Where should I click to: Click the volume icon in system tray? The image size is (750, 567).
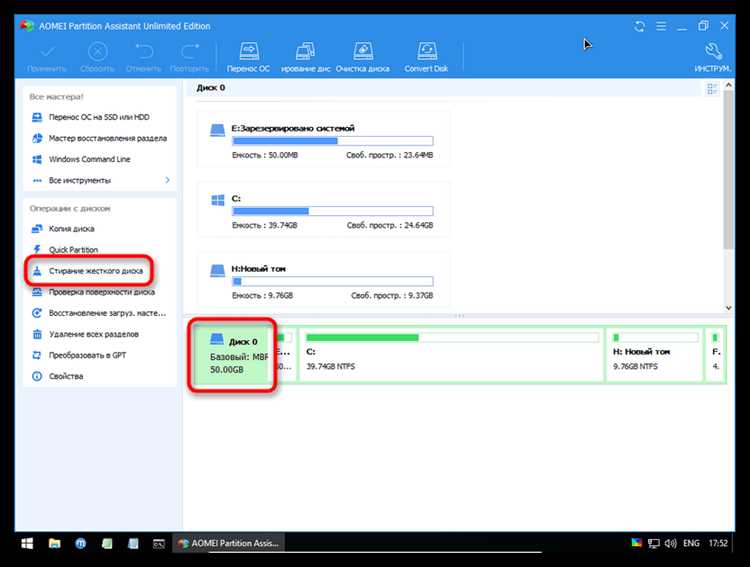coord(670,543)
